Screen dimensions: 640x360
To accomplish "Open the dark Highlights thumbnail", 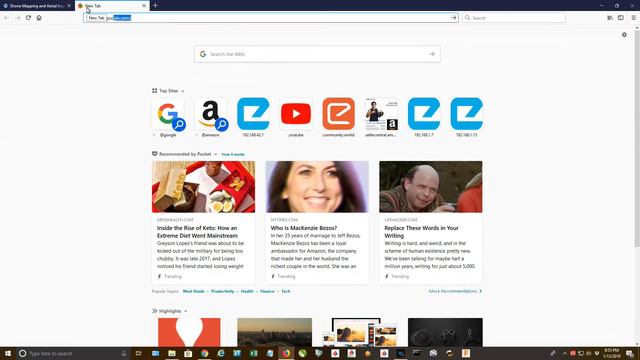I will coord(445,332).
